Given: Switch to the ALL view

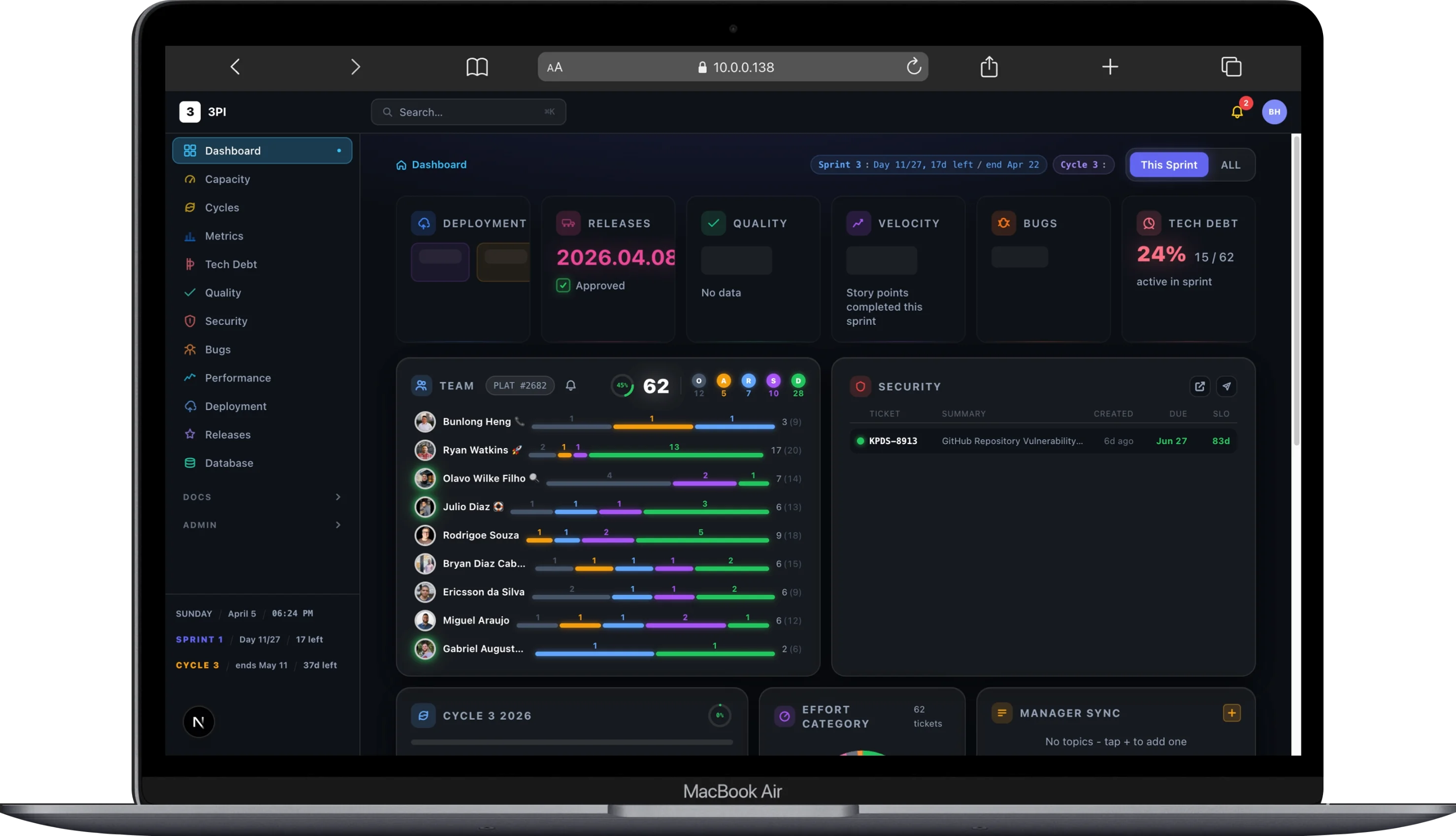Looking at the screenshot, I should tap(1230, 165).
